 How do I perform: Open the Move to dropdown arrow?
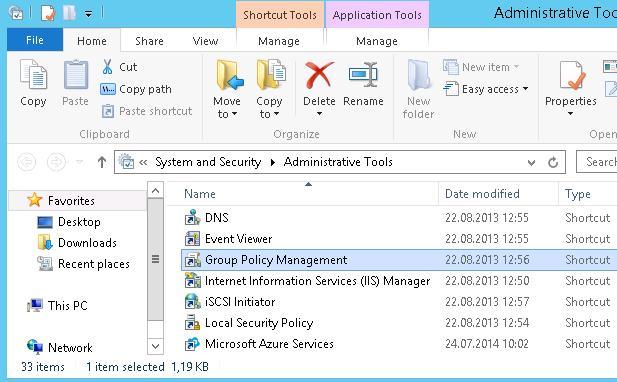click(x=235, y=114)
